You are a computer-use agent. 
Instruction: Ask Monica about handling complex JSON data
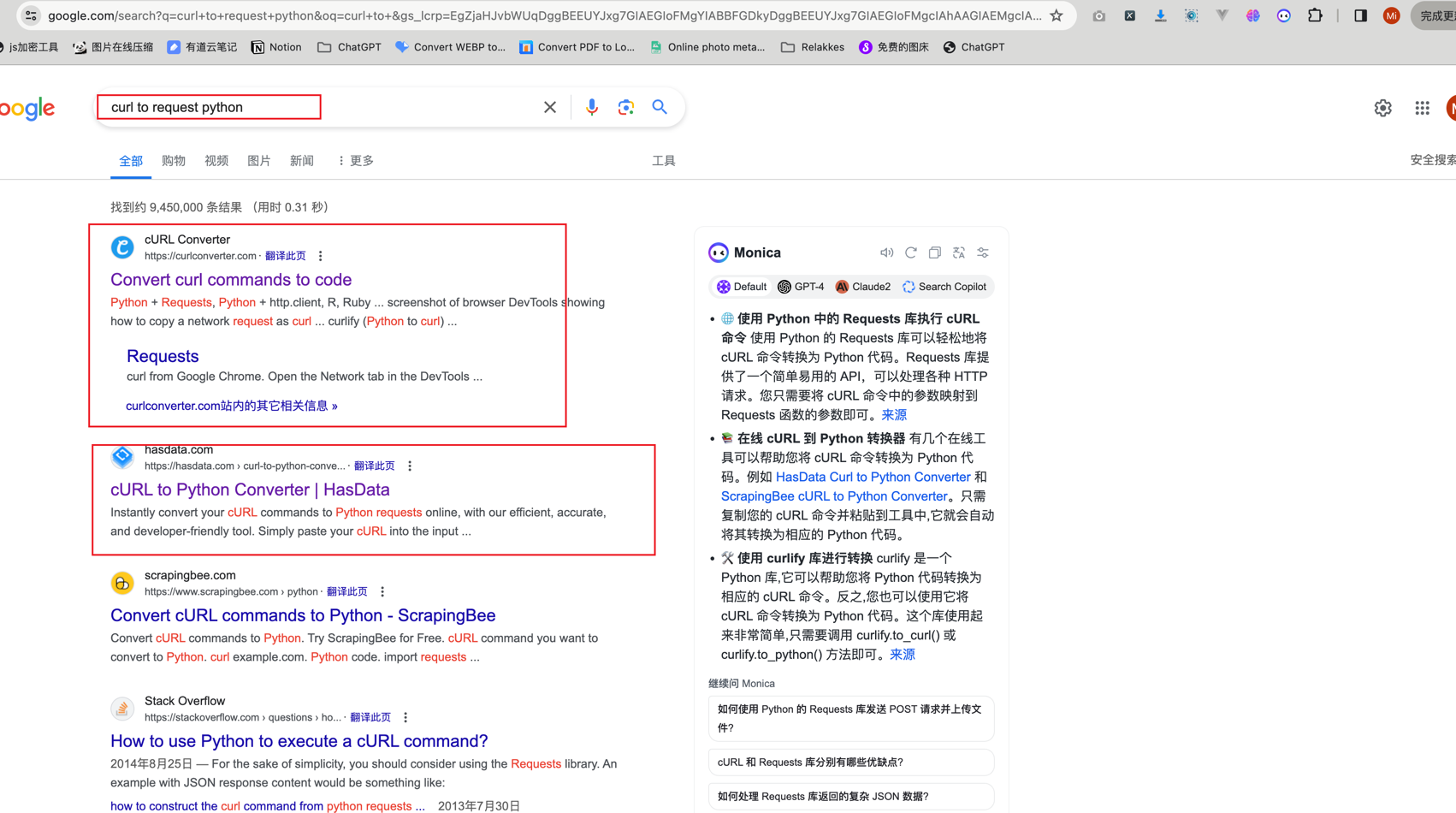click(851, 797)
